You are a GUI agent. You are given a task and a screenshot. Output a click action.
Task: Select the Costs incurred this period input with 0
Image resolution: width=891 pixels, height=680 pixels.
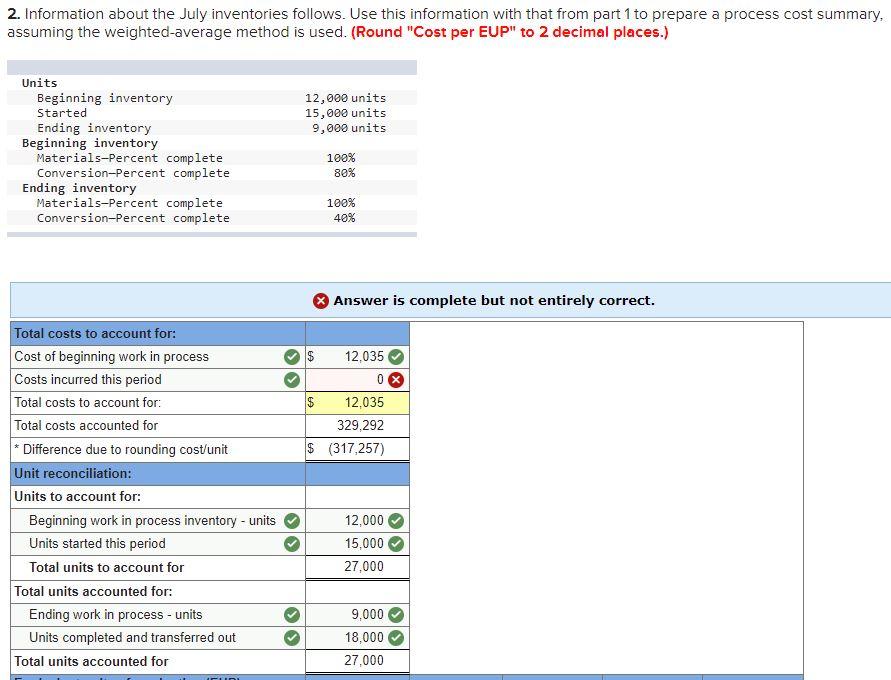[357, 380]
